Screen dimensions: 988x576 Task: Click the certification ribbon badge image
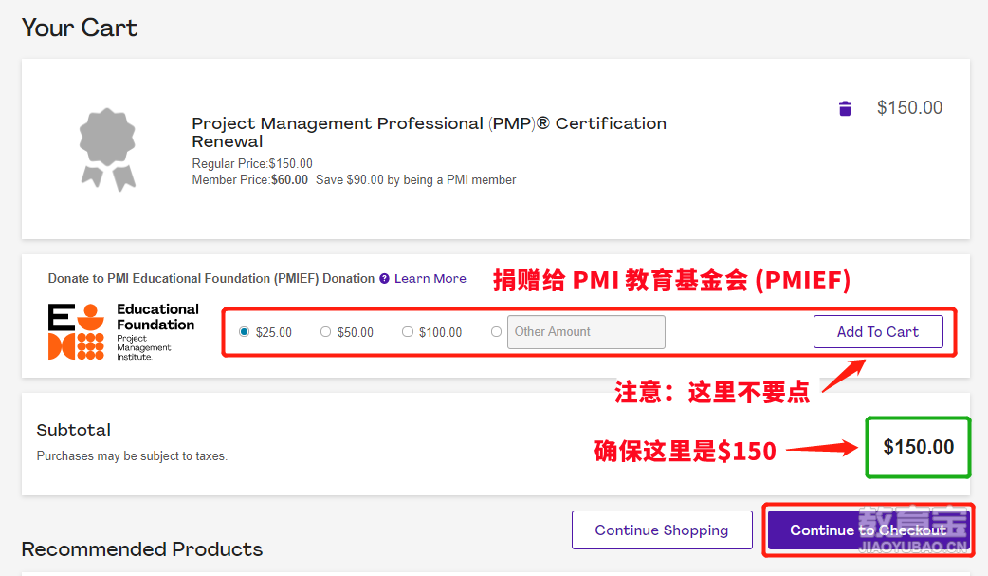tap(108, 149)
